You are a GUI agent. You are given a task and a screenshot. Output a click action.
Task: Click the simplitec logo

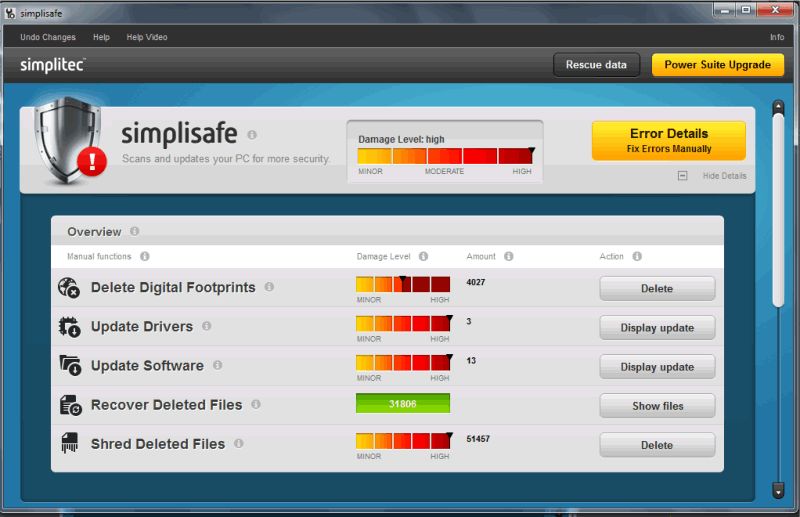53,65
